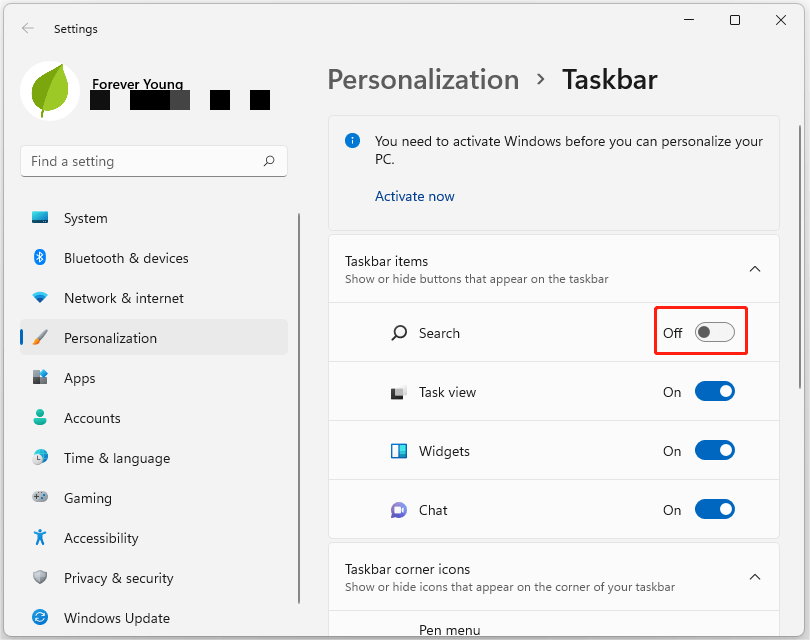Turn off the Task view toggle

pyautogui.click(x=715, y=391)
